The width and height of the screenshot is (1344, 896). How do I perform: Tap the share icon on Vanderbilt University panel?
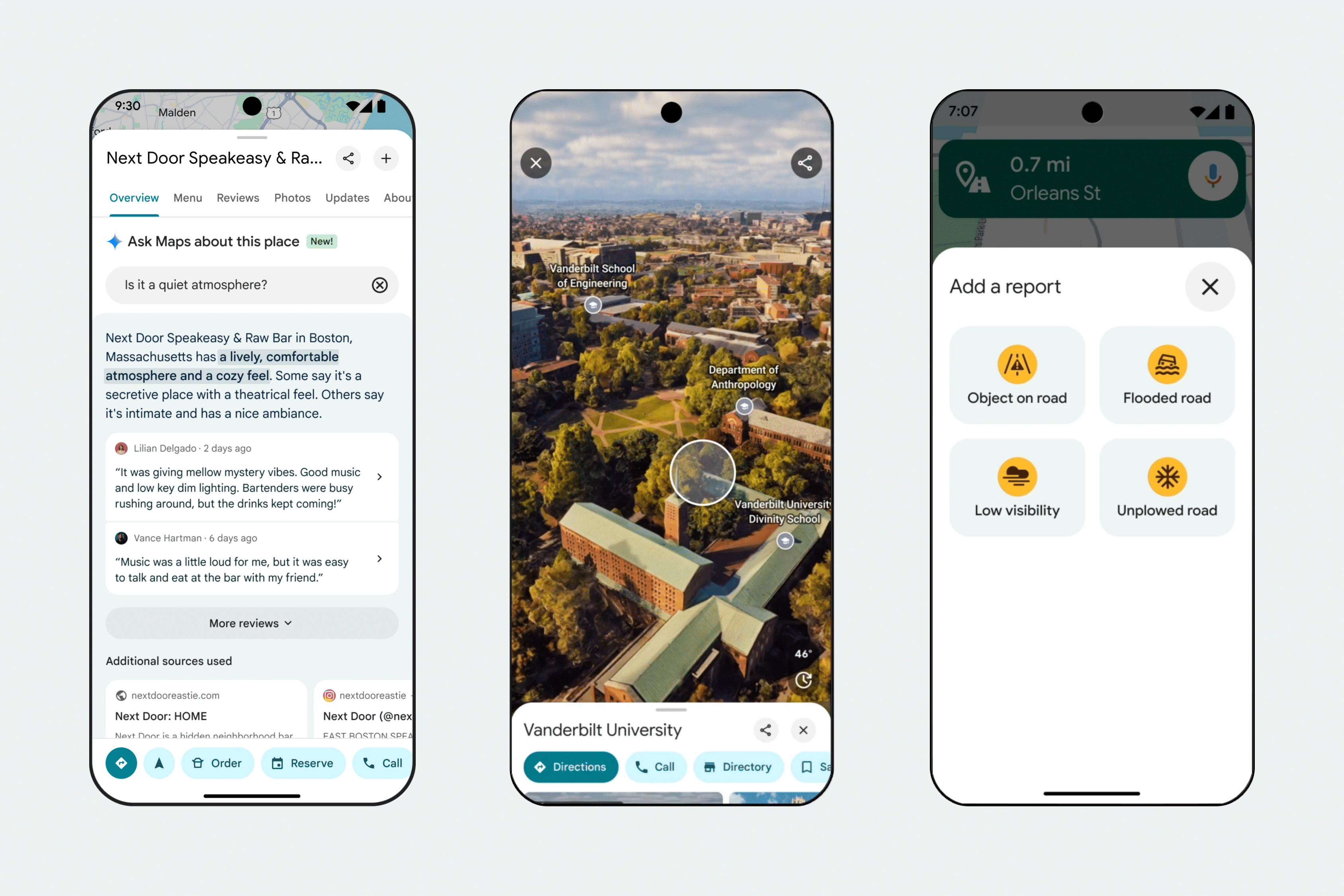pyautogui.click(x=765, y=729)
